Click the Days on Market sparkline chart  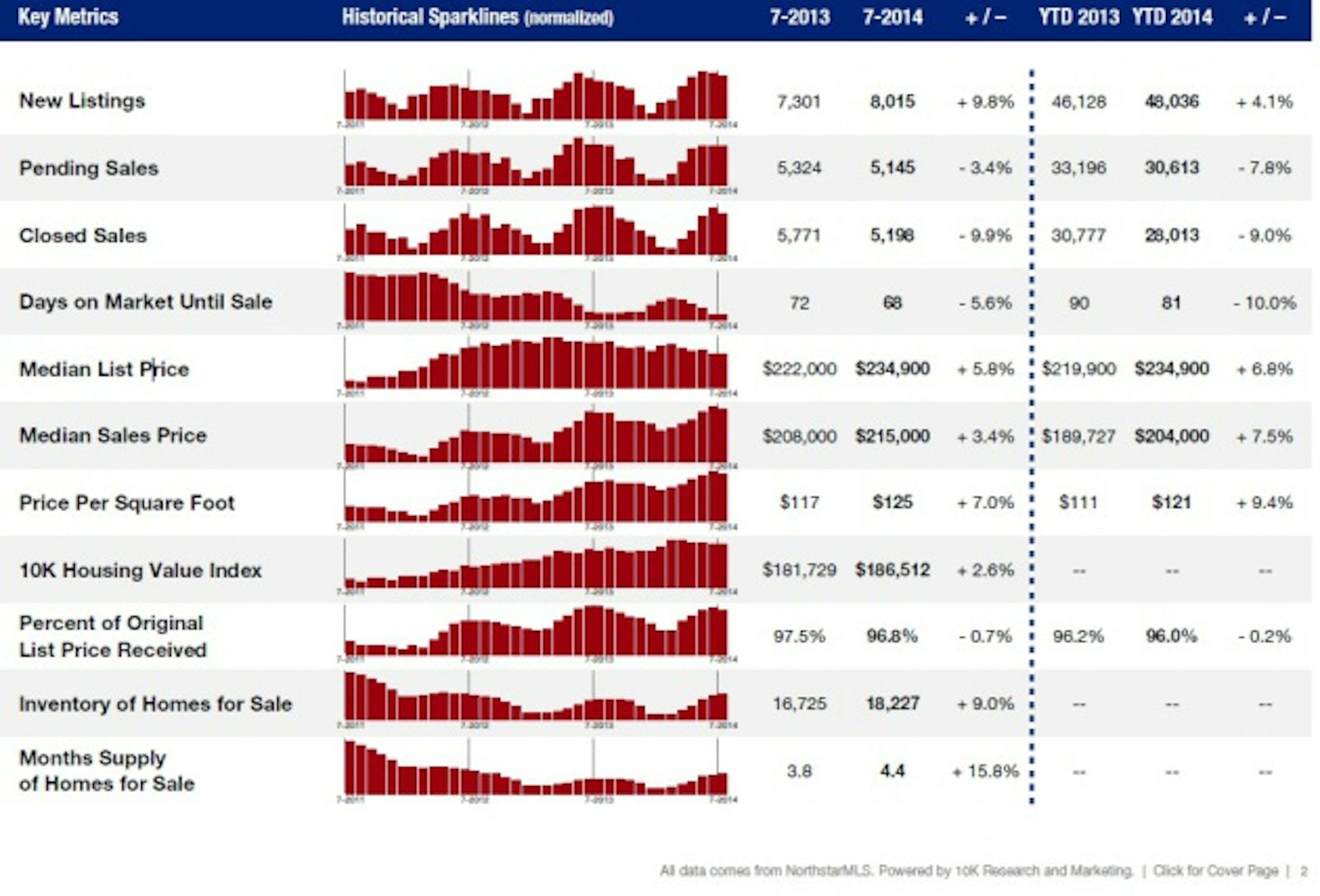tap(536, 298)
